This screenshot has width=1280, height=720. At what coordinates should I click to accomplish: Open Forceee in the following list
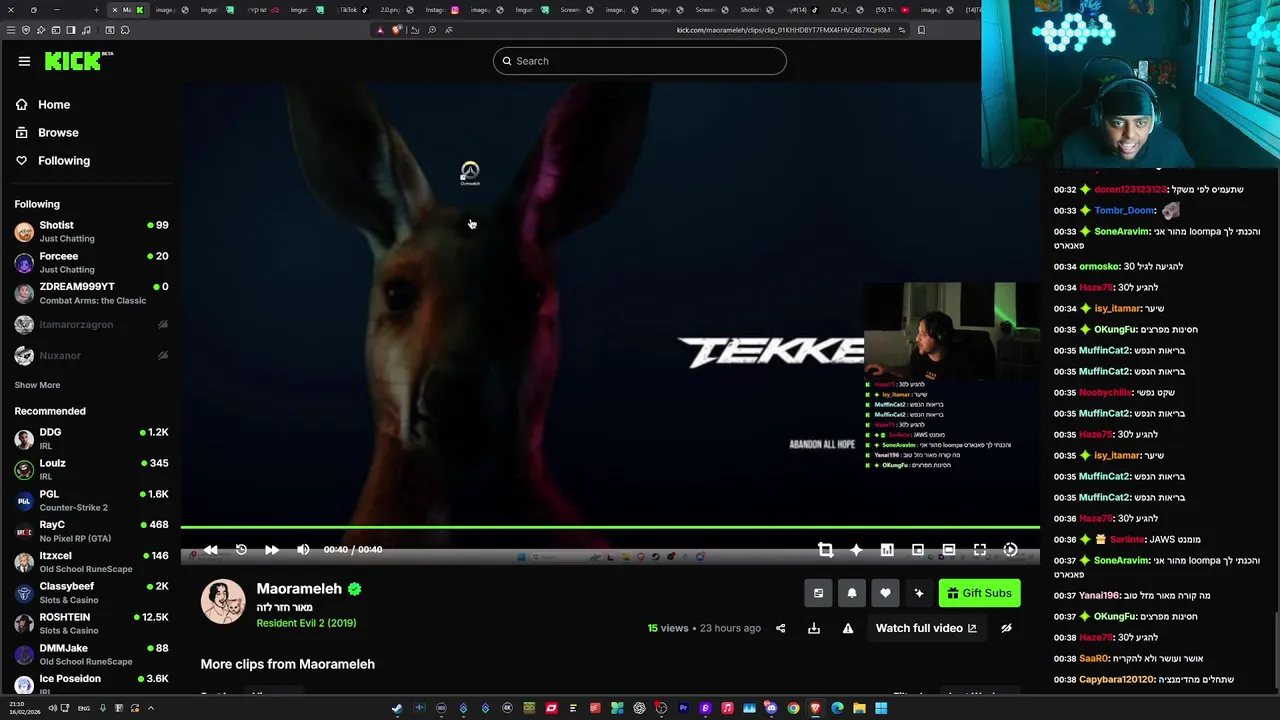coord(91,262)
